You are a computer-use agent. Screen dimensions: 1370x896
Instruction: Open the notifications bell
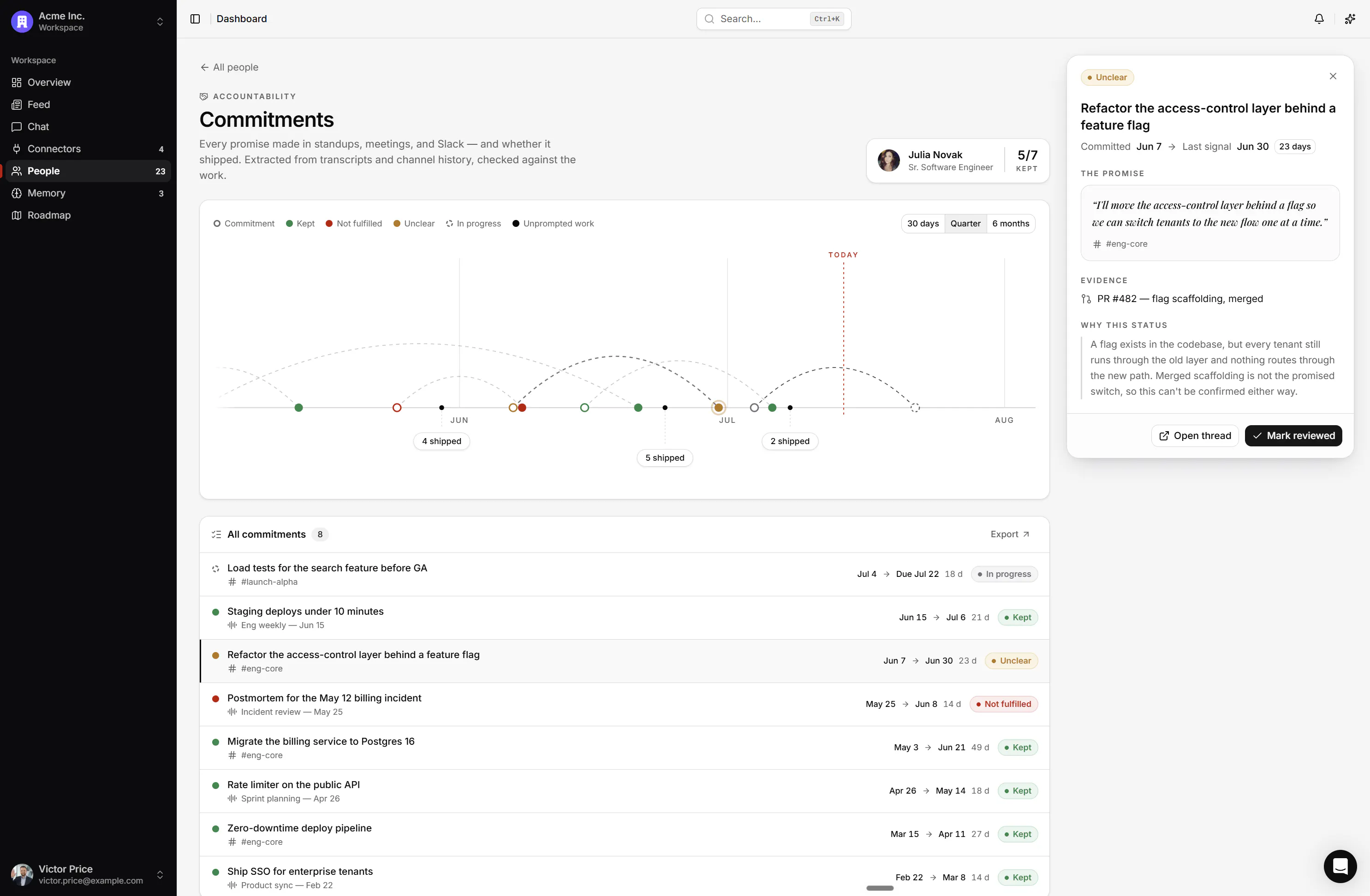(x=1319, y=19)
